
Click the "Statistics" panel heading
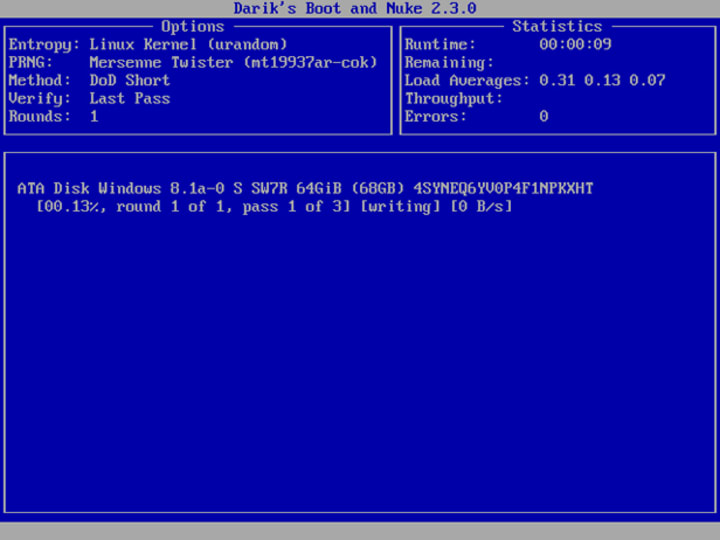tap(557, 27)
